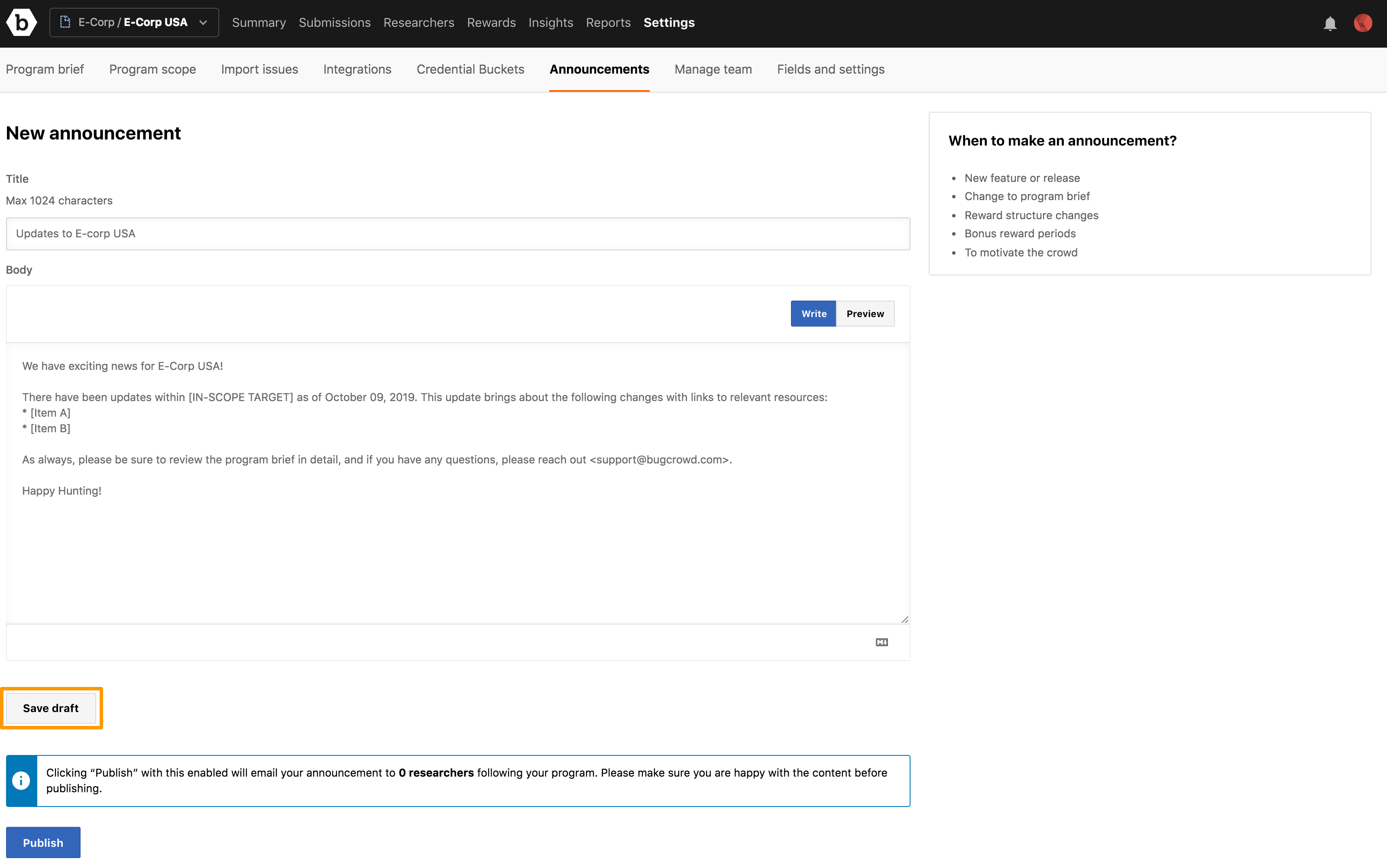Click the Bugcrowd logo icon

(21, 23)
